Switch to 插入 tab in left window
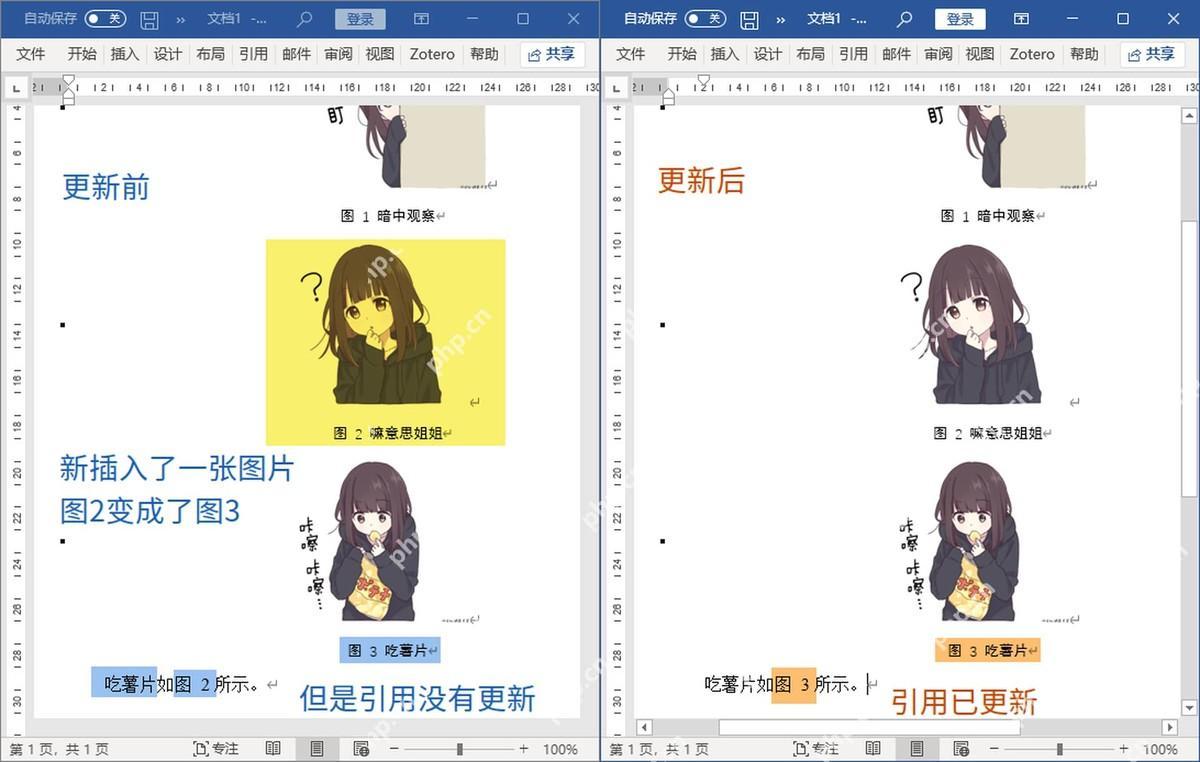 point(125,54)
